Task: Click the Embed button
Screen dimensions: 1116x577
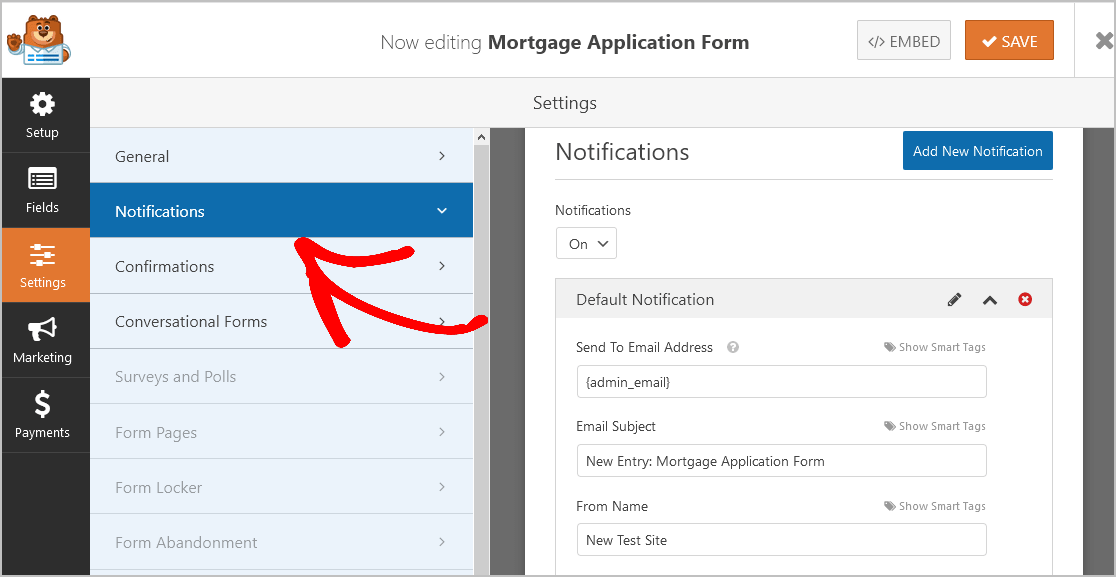Action: (x=904, y=41)
